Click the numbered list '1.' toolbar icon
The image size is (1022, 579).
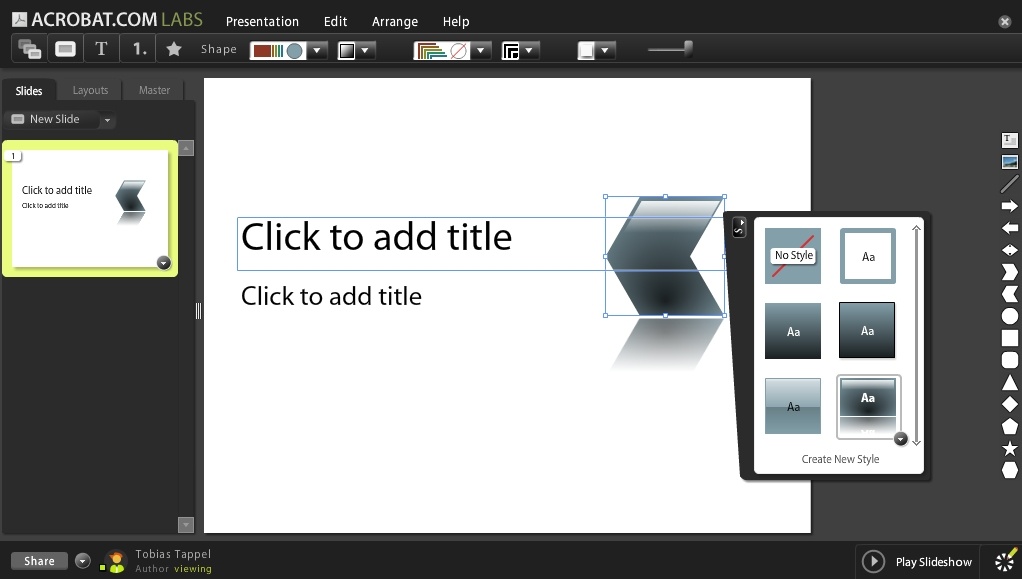coord(139,49)
